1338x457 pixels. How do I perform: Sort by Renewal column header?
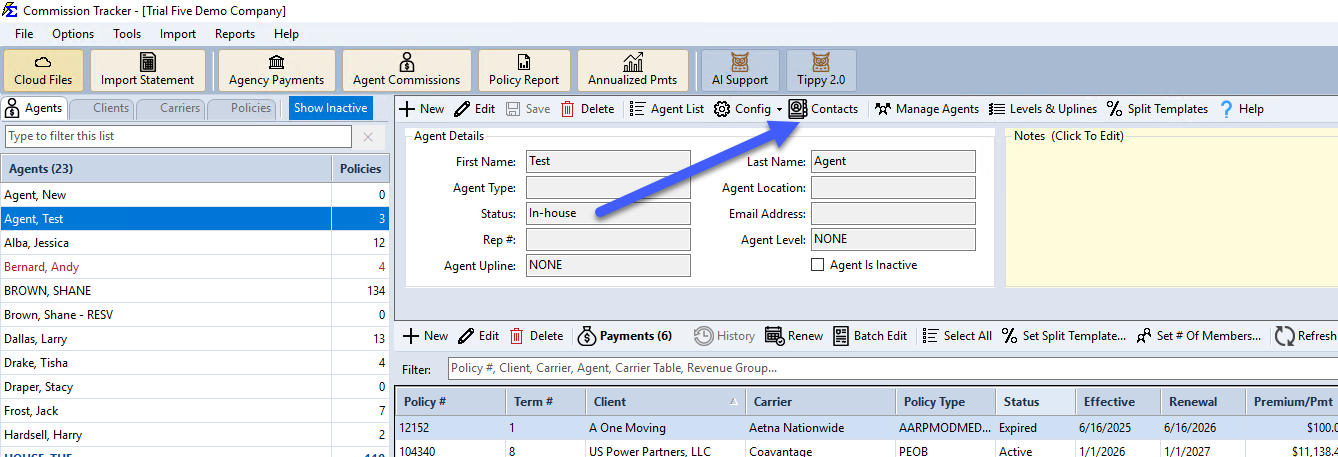(x=1202, y=402)
